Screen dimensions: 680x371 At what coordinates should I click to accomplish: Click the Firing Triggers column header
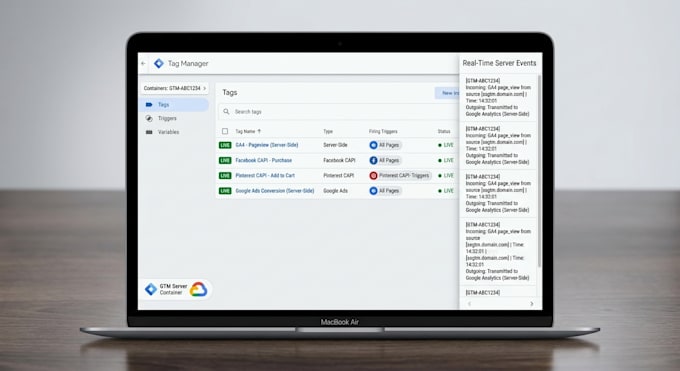coord(383,131)
